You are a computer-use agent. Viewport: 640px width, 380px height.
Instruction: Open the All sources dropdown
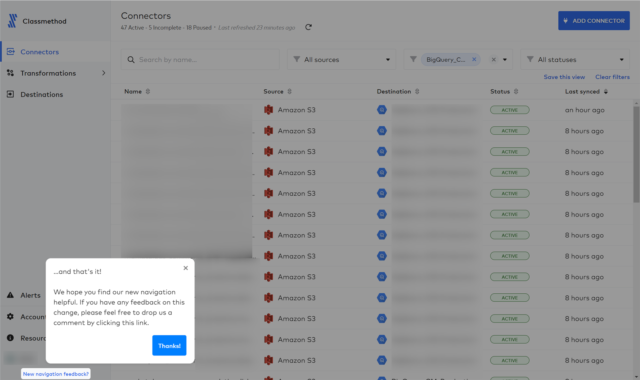(341, 60)
